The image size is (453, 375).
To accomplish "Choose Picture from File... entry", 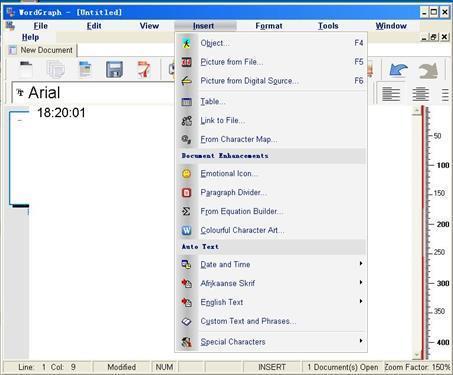I will (271, 62).
